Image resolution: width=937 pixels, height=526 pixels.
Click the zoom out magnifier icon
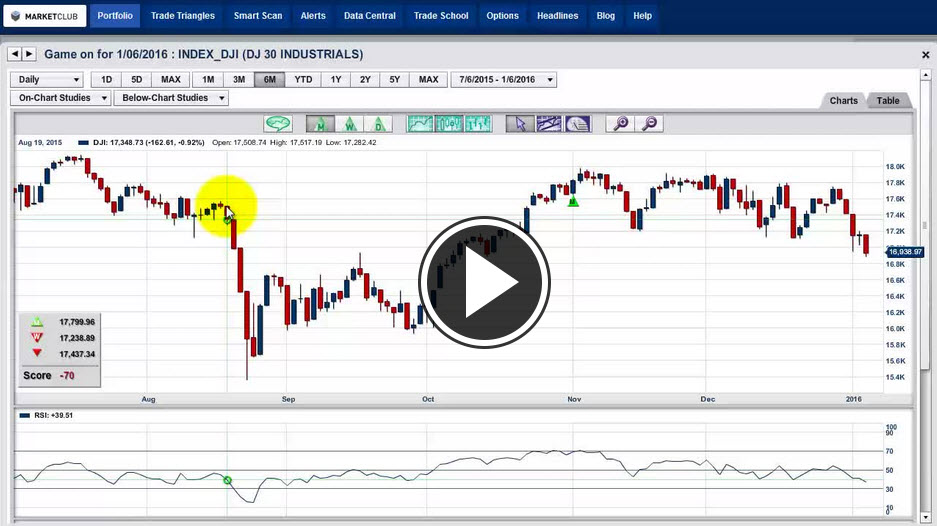click(x=650, y=124)
